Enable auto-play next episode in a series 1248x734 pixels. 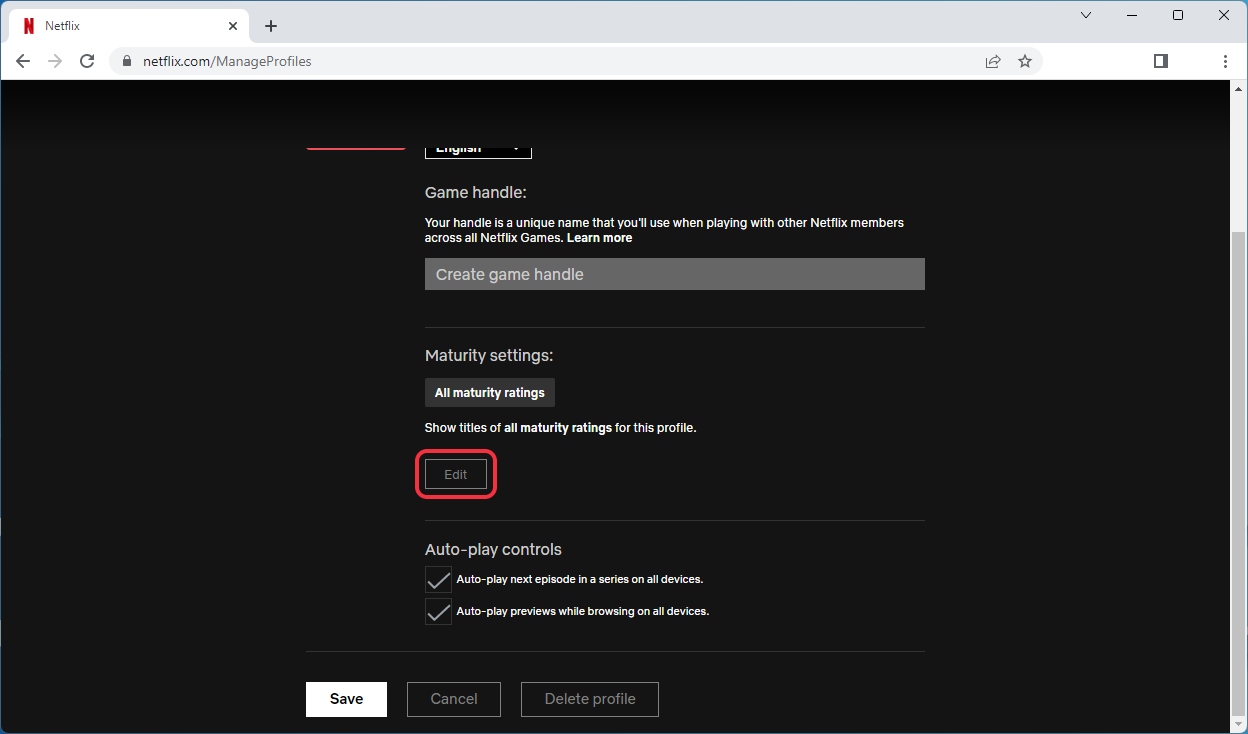pos(438,579)
